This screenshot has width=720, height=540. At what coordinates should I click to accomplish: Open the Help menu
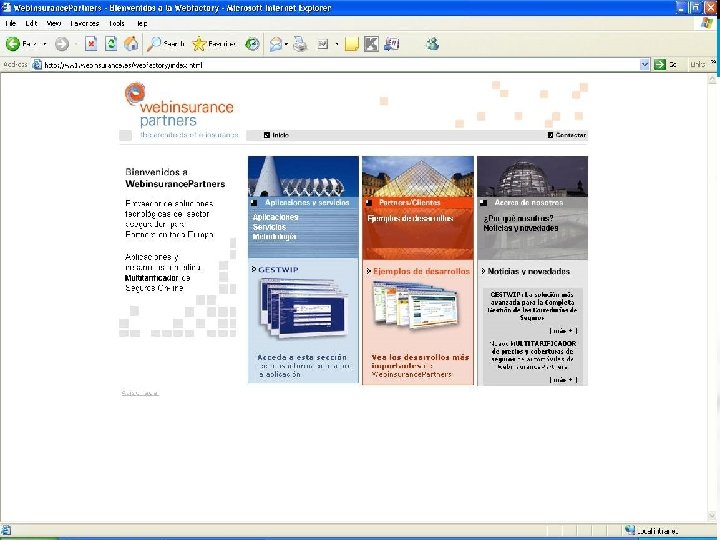point(142,23)
